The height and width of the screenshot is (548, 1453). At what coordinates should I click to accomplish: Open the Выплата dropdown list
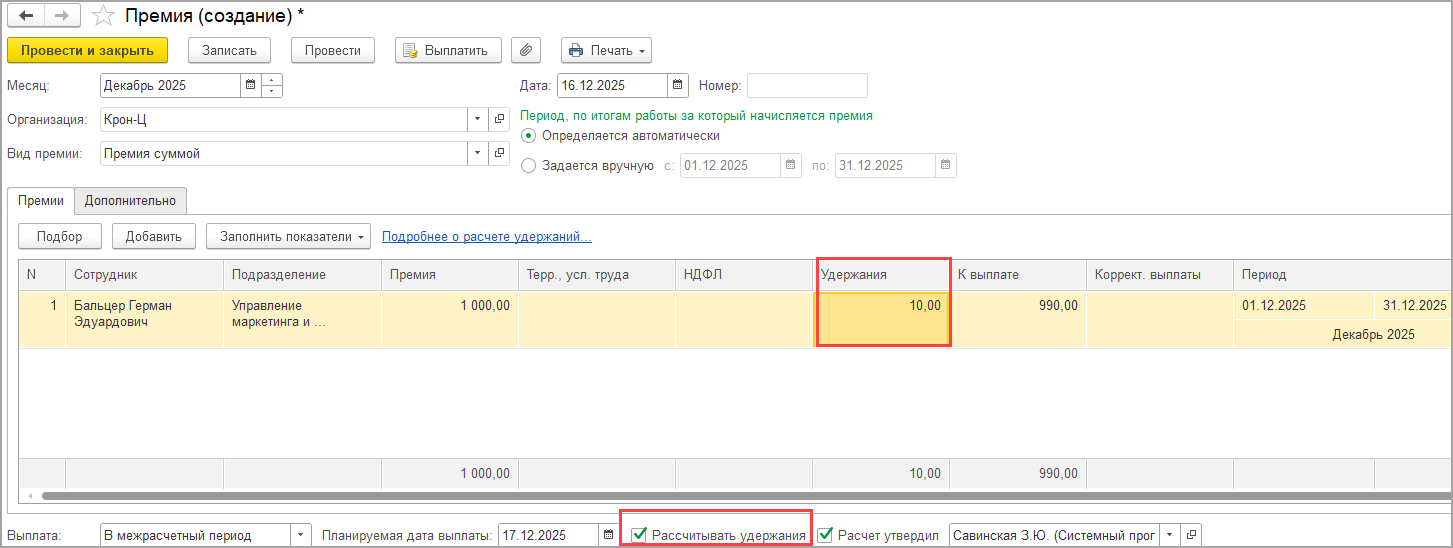pos(301,536)
